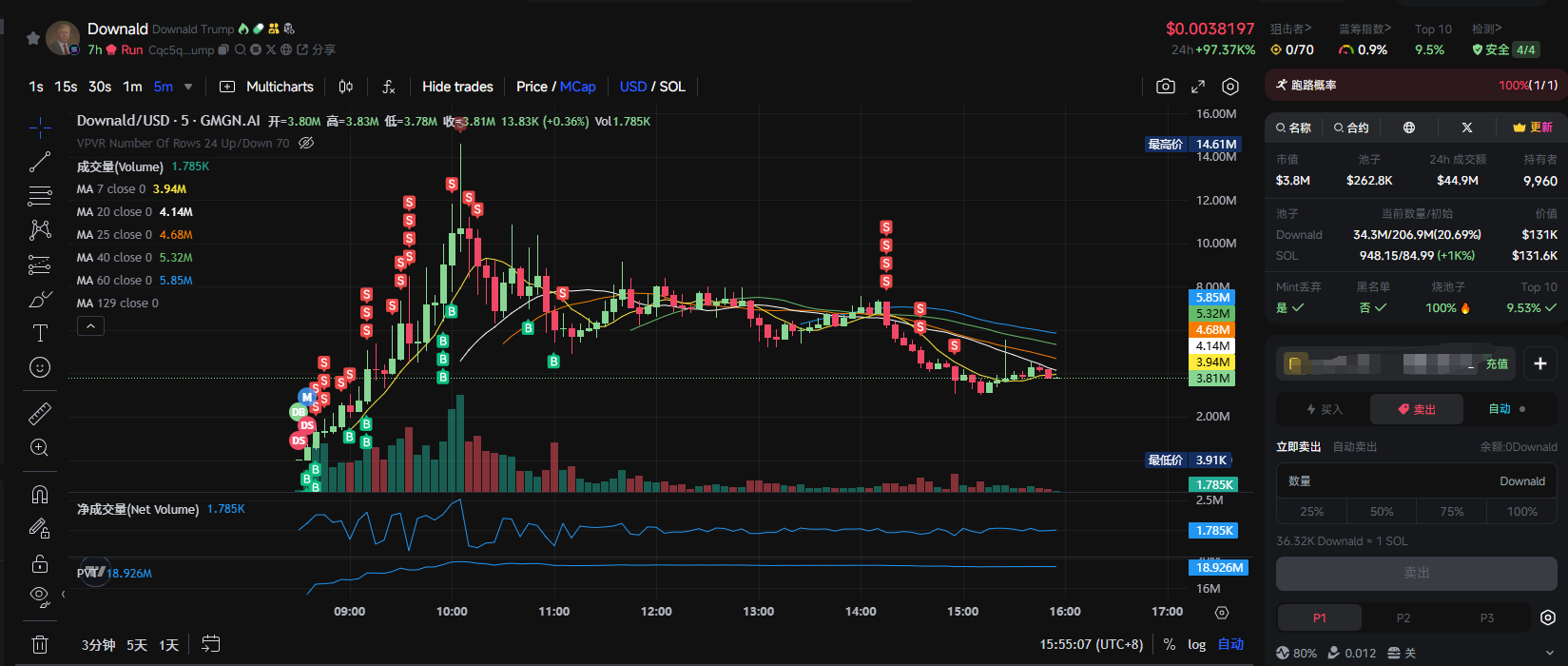
Task: Open the emoji sticker tool
Action: [40, 367]
